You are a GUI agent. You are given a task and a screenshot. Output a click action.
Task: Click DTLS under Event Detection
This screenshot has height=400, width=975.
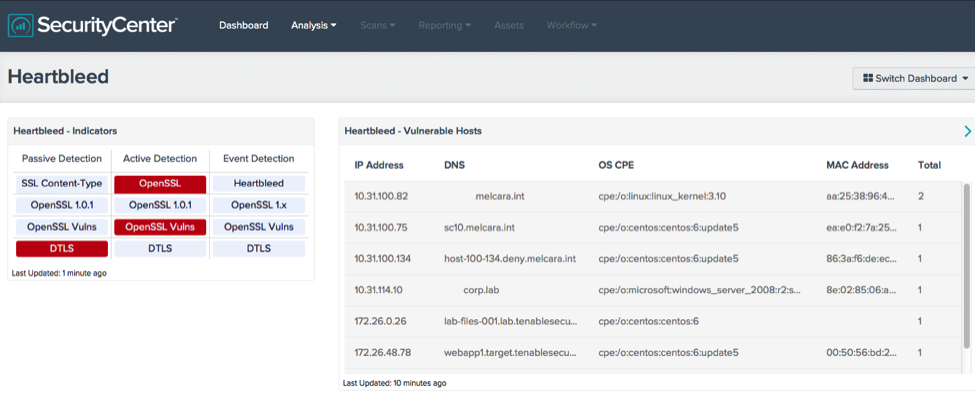[259, 248]
